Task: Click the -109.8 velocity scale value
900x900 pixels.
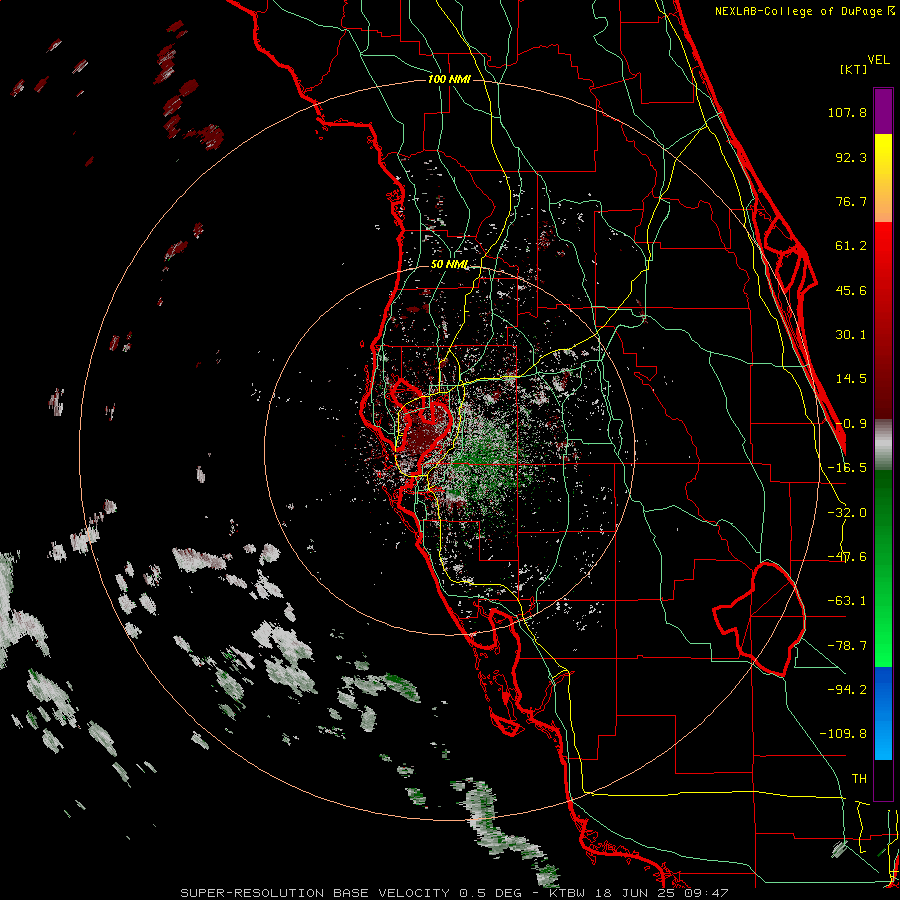Action: (843, 734)
